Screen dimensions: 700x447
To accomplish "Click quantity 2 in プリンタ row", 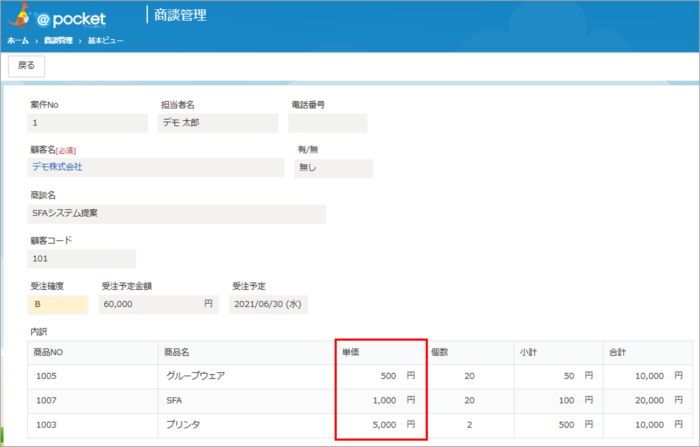I will 471,425.
